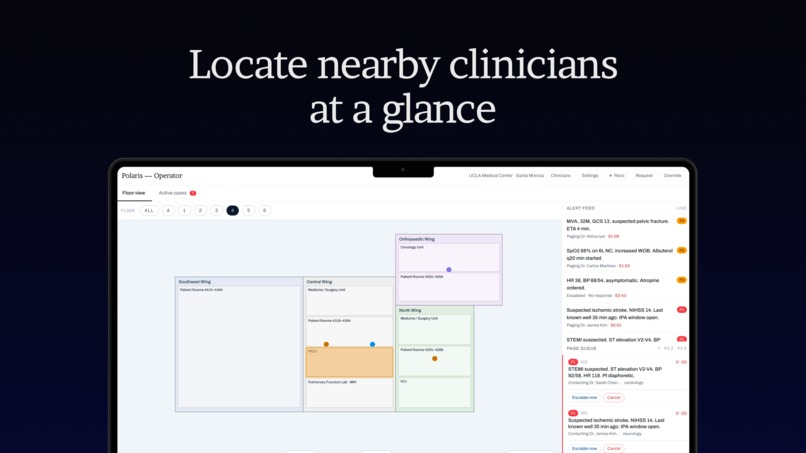Viewport: 806px width, 453px height.
Task: Click the orange clinician dot in North Wing
Action: coord(434,359)
